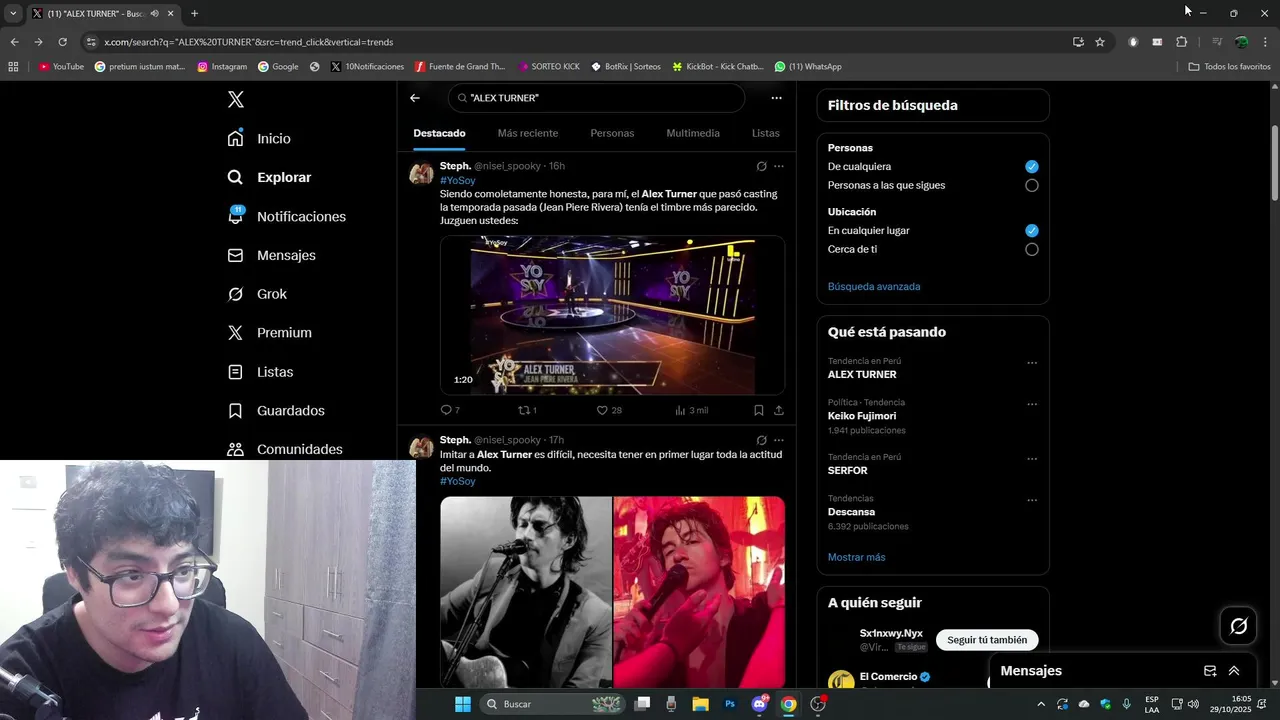The image size is (1280, 720).
Task: Open more options for Keiko Fujimori trend
Action: coord(1032,405)
